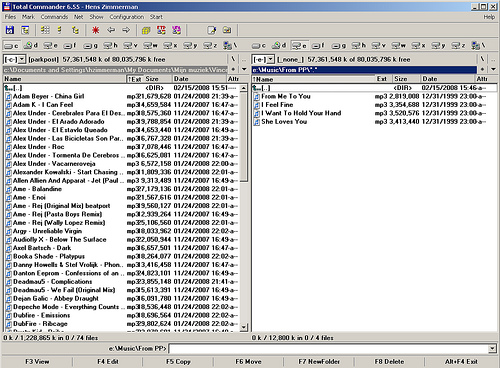Select 'Adam Beyer - China Girl' in left panel
Screen dimensions: 500x368
point(122,96)
